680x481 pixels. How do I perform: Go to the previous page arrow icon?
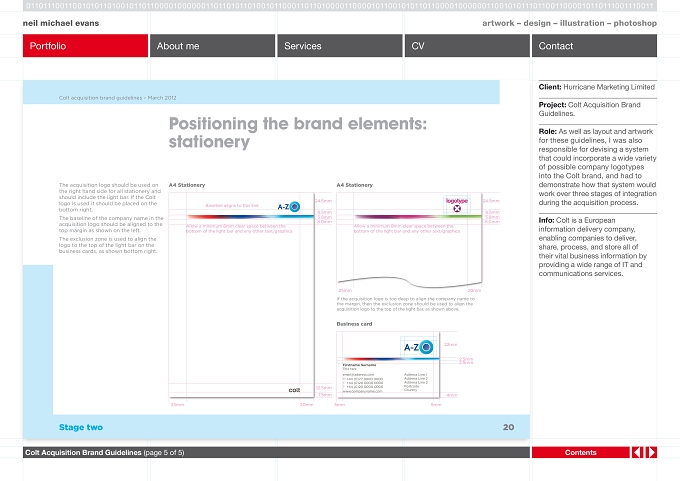[637, 452]
